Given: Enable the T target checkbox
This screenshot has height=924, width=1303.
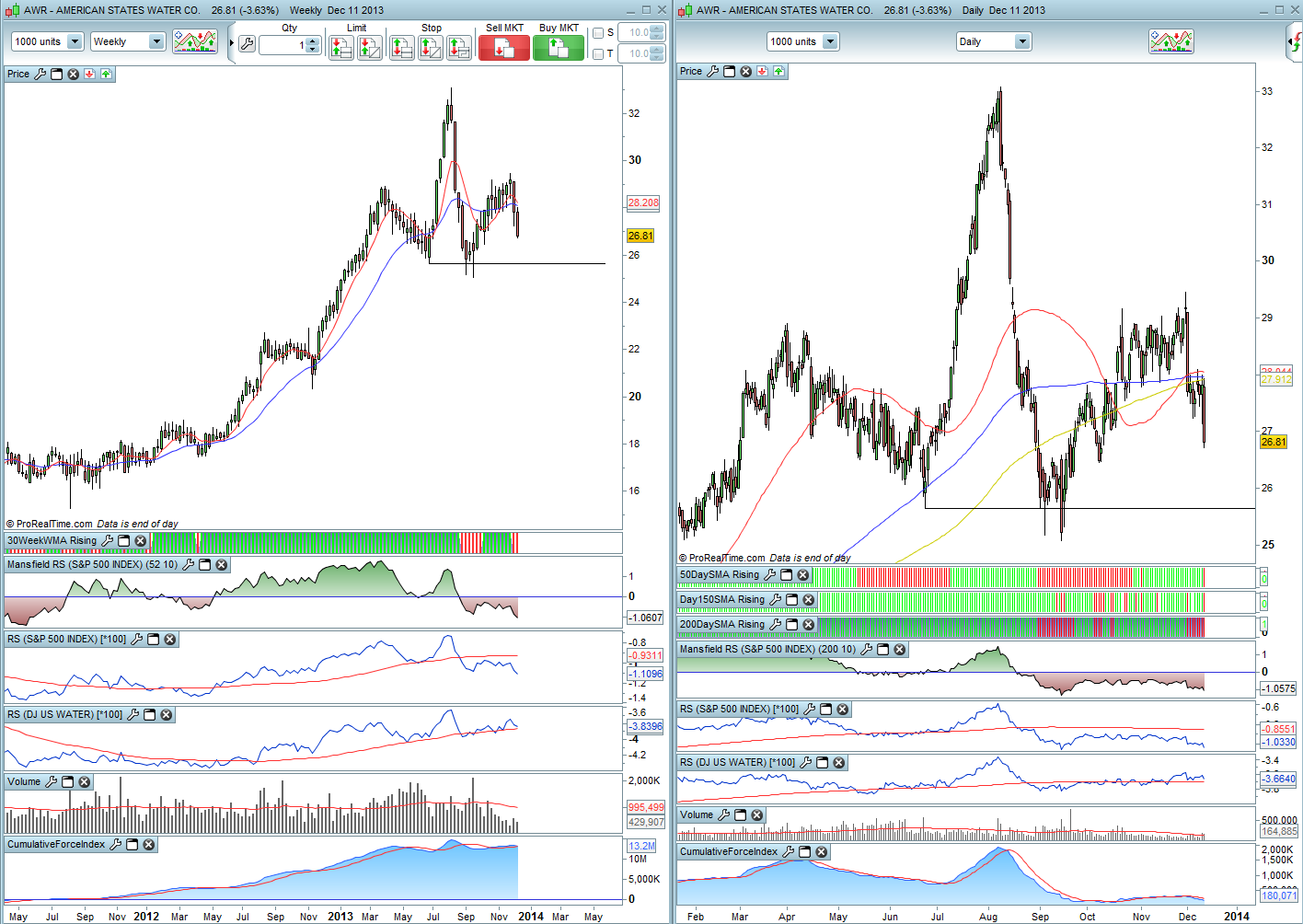Looking at the screenshot, I should point(598,54).
